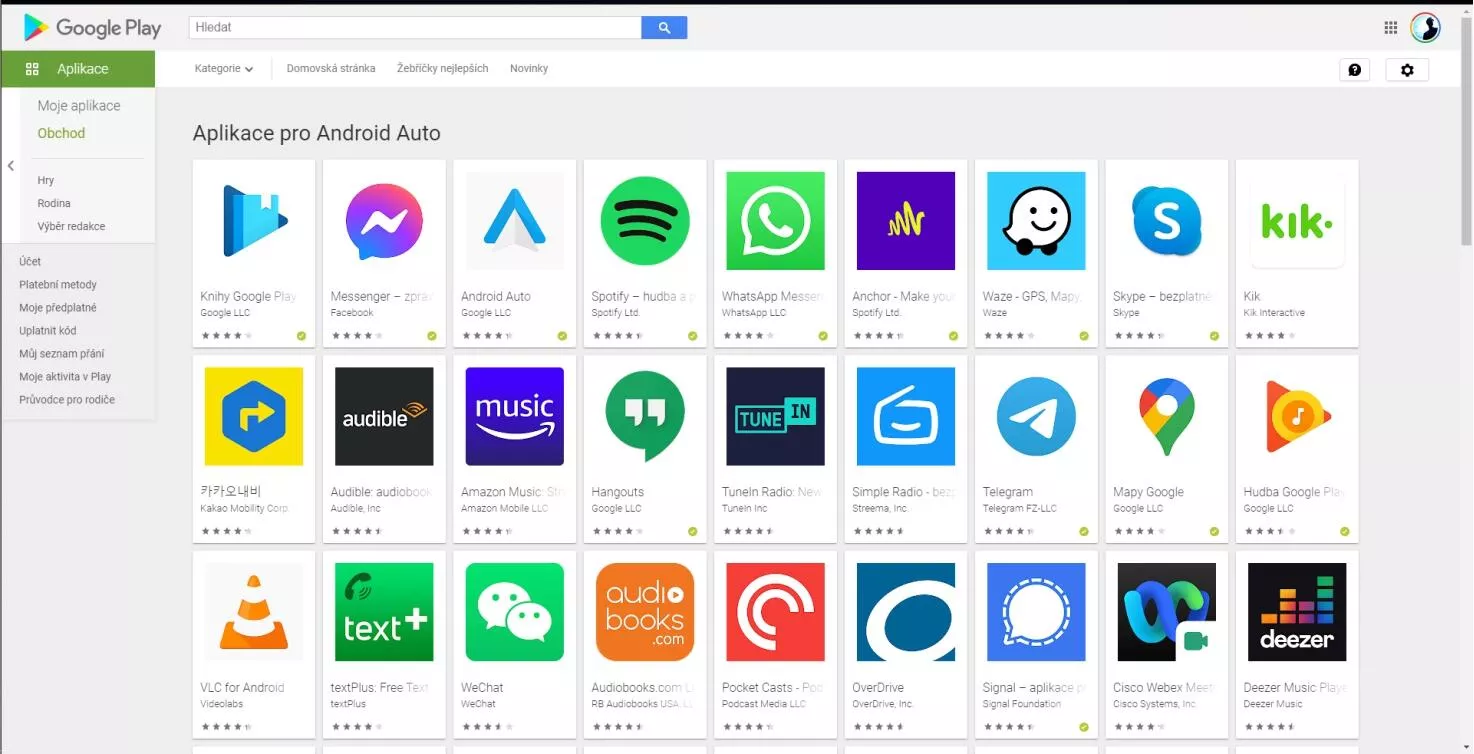The height and width of the screenshot is (754, 1474).
Task: Open the Amazon Music app icon
Action: point(515,417)
